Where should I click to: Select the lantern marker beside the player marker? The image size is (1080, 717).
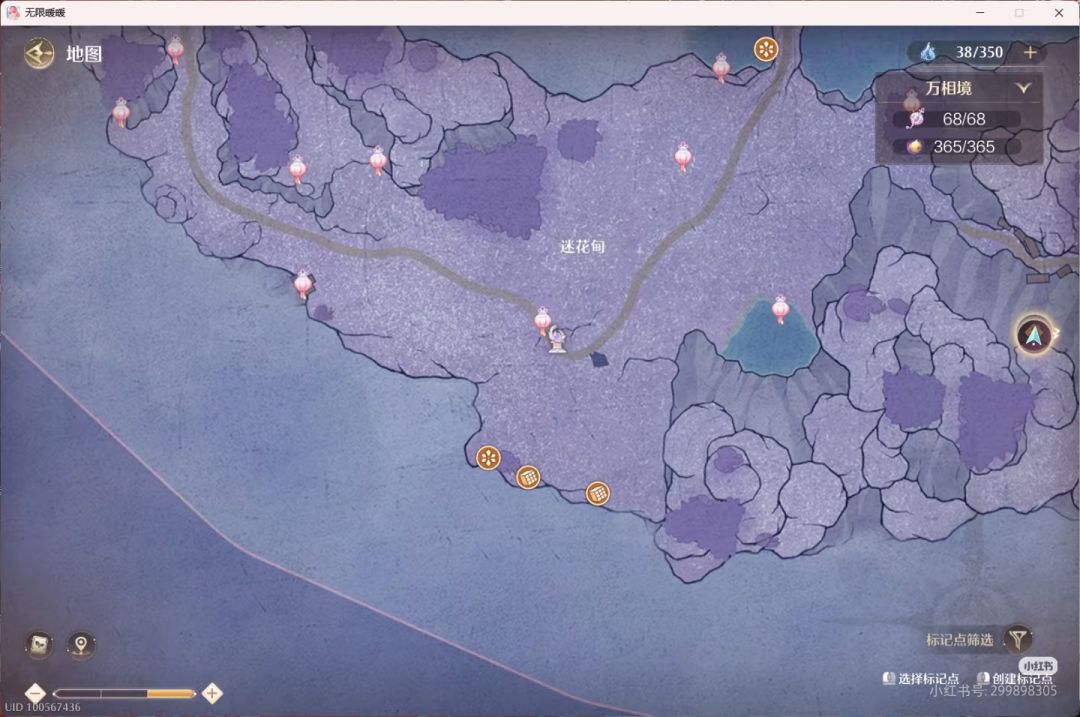[543, 322]
